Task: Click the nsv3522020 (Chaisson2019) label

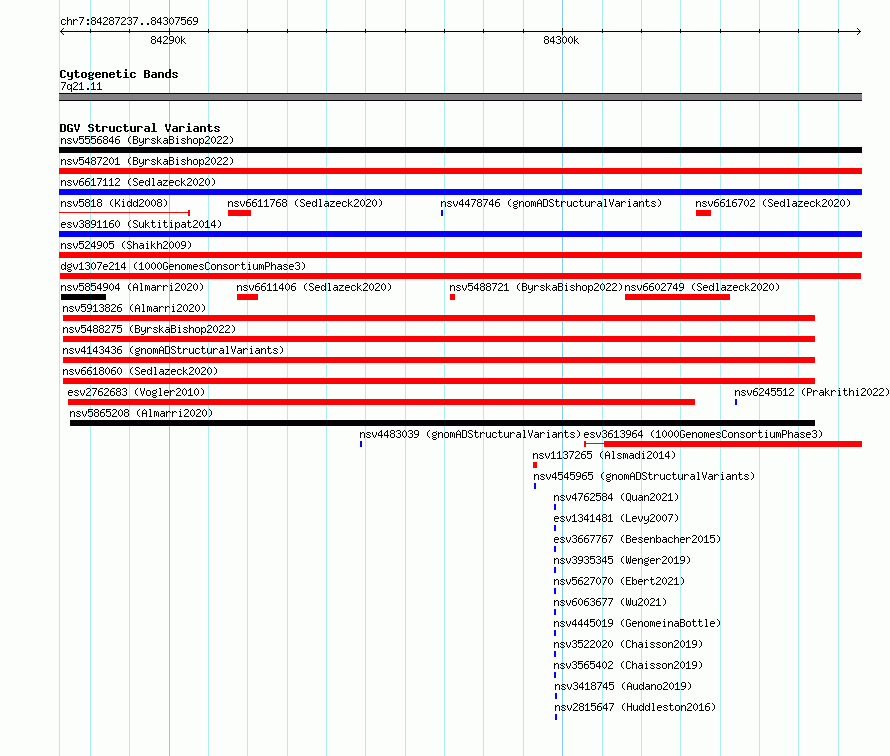Action: [x=628, y=644]
